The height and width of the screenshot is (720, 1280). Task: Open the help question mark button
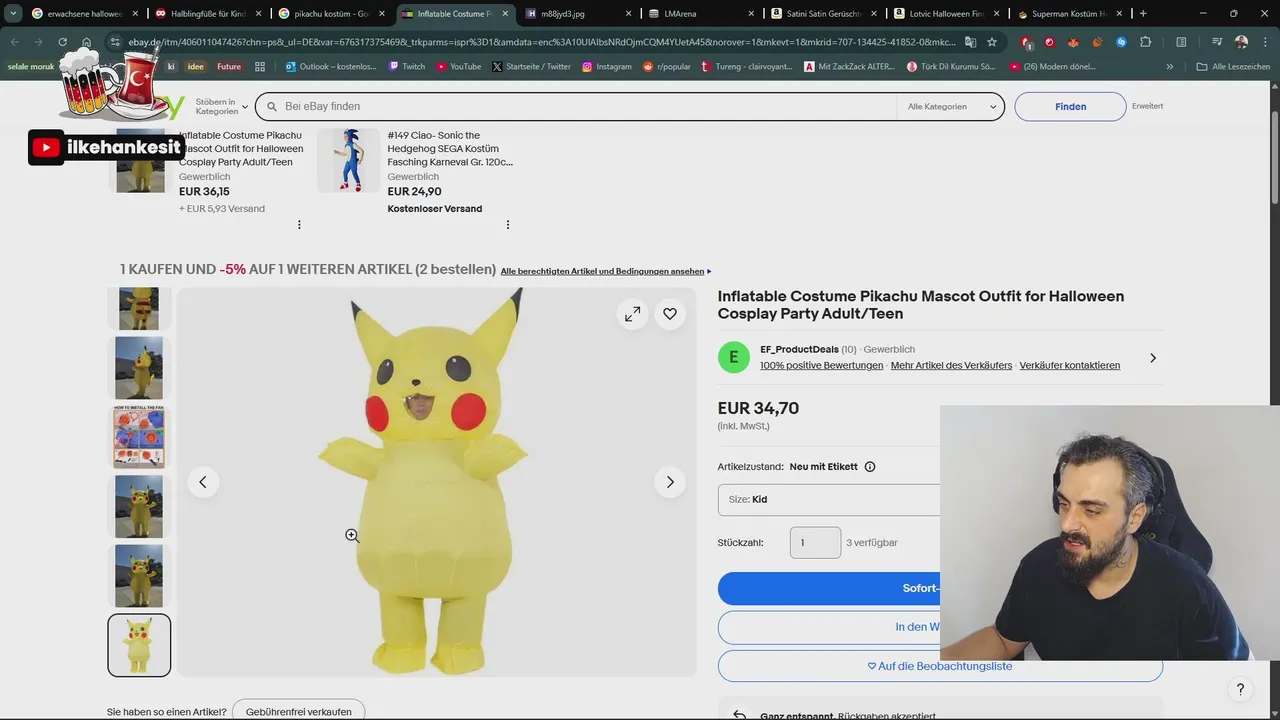coord(1240,689)
